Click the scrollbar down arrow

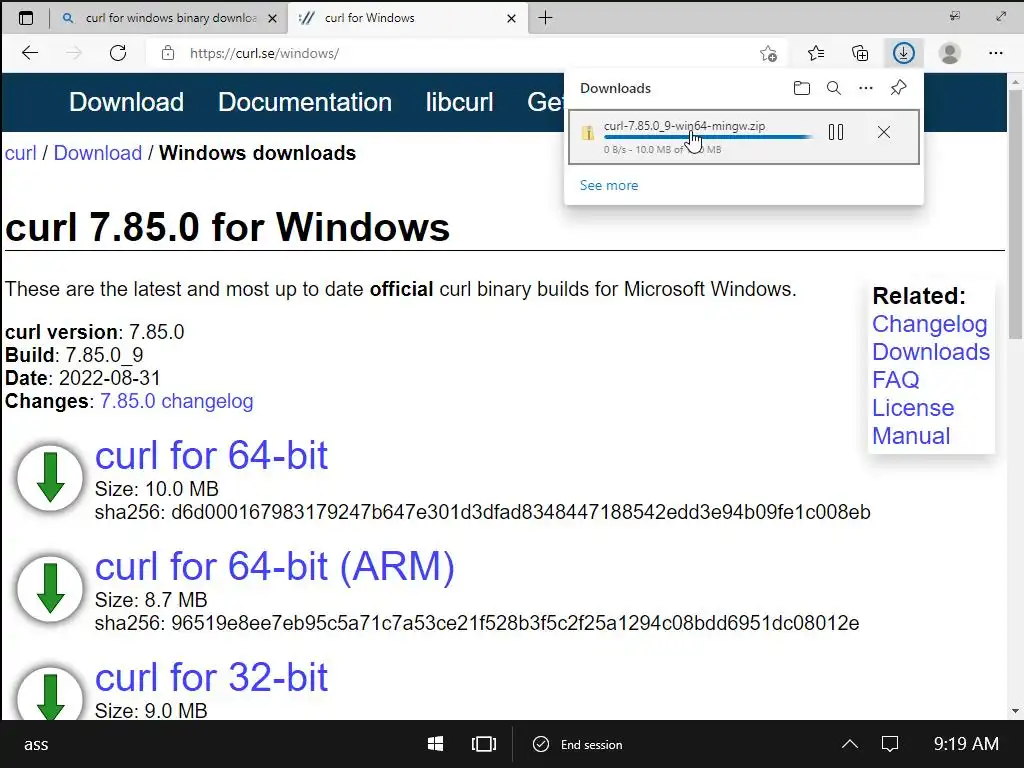[x=1015, y=711]
